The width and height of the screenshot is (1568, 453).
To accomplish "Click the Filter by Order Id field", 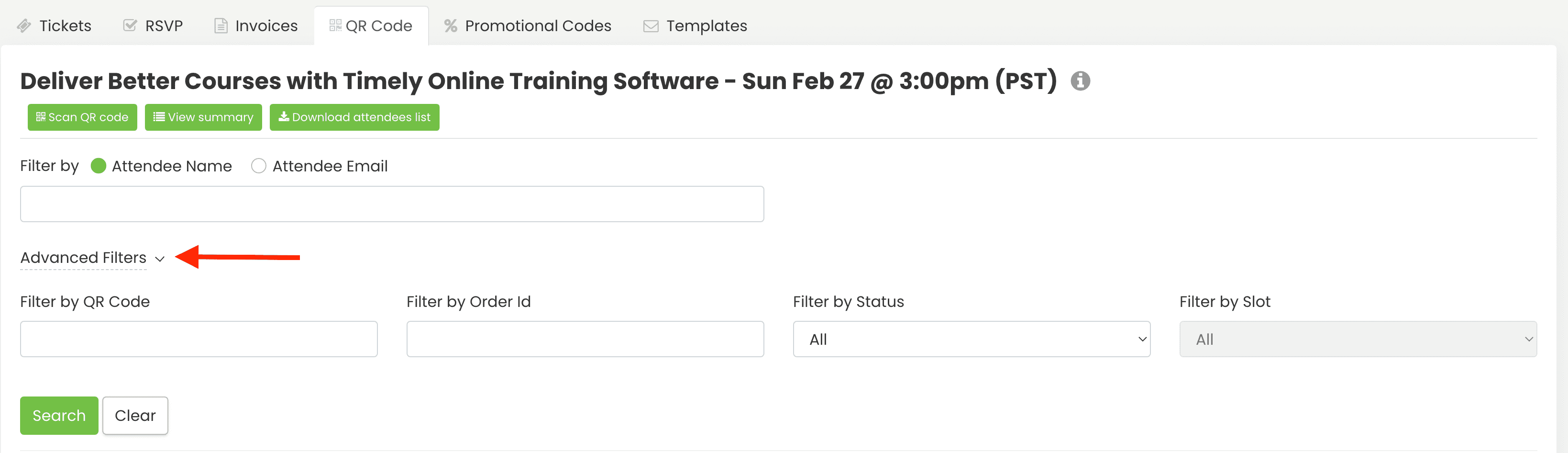I will click(x=585, y=339).
